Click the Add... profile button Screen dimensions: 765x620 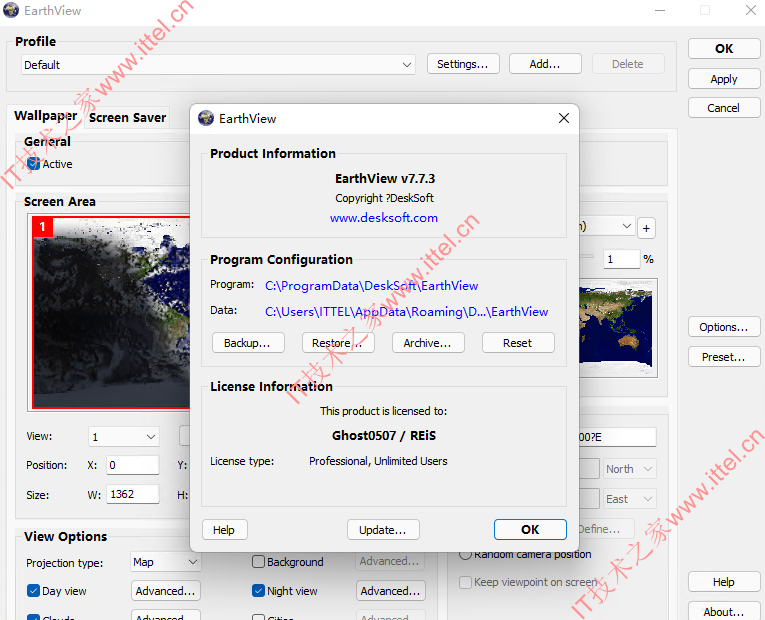pyautogui.click(x=545, y=64)
